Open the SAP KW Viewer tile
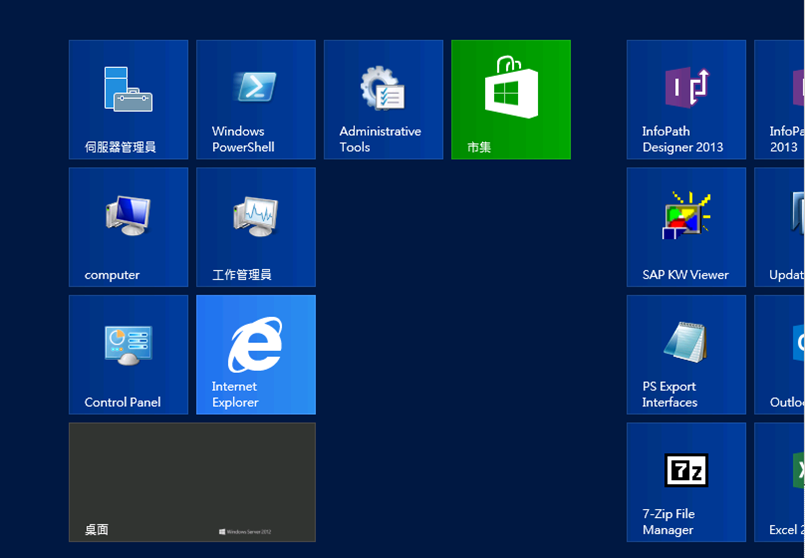The image size is (805, 558). coord(686,227)
